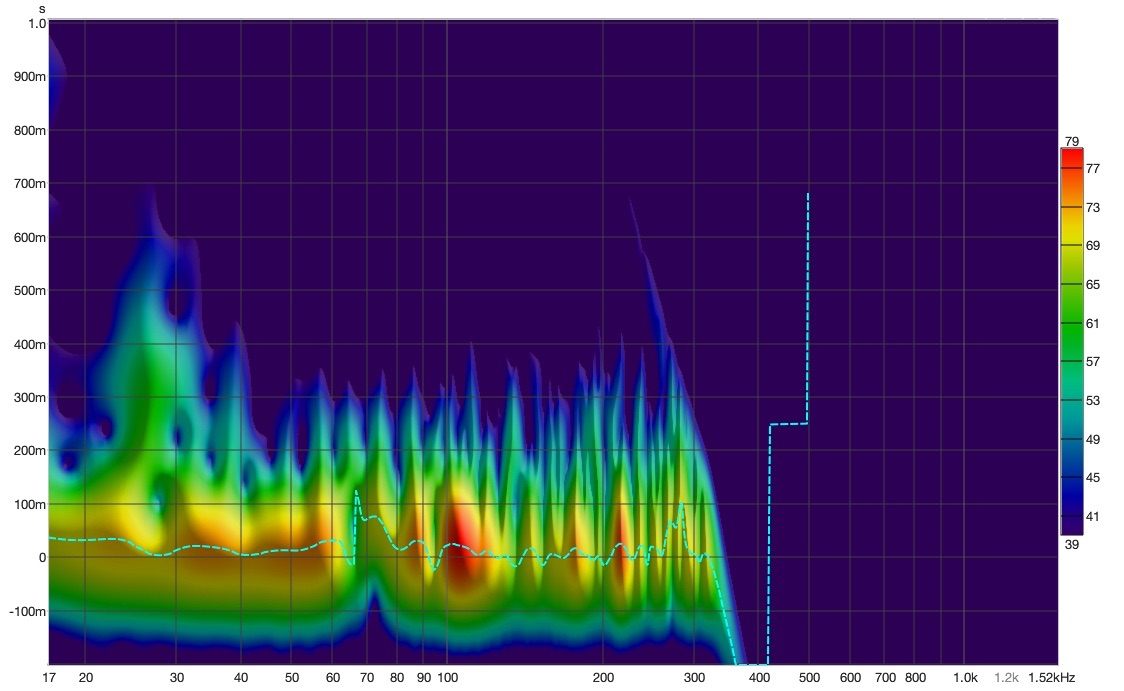Click the 100 label on the frequency axis
This screenshot has width=1124, height=691.
pyautogui.click(x=447, y=678)
